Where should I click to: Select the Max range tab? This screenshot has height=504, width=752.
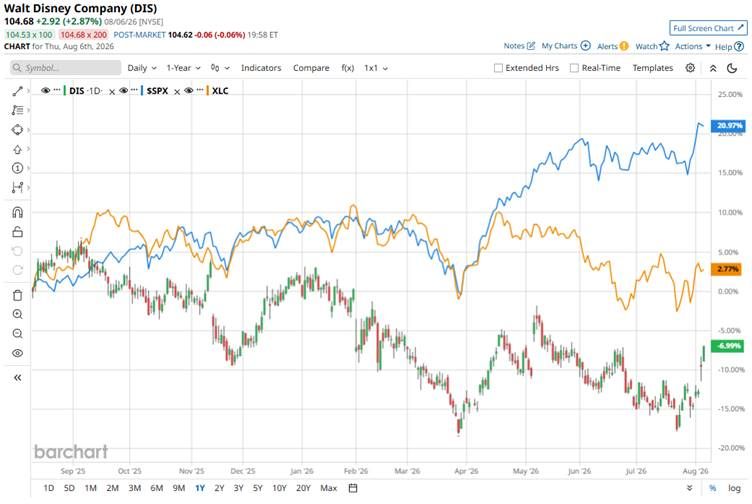coord(329,488)
